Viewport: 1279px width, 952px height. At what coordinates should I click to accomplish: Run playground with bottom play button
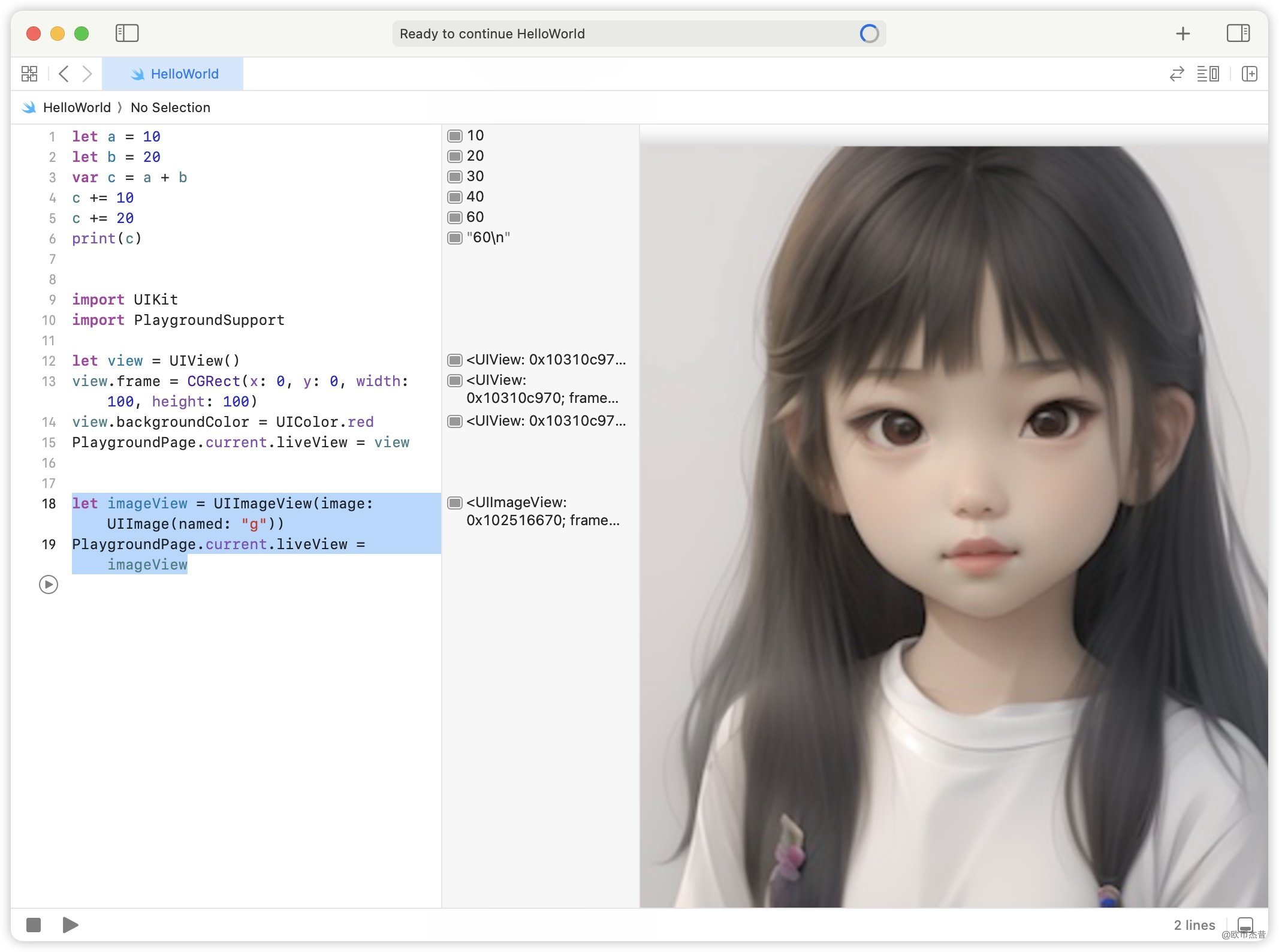point(70,925)
